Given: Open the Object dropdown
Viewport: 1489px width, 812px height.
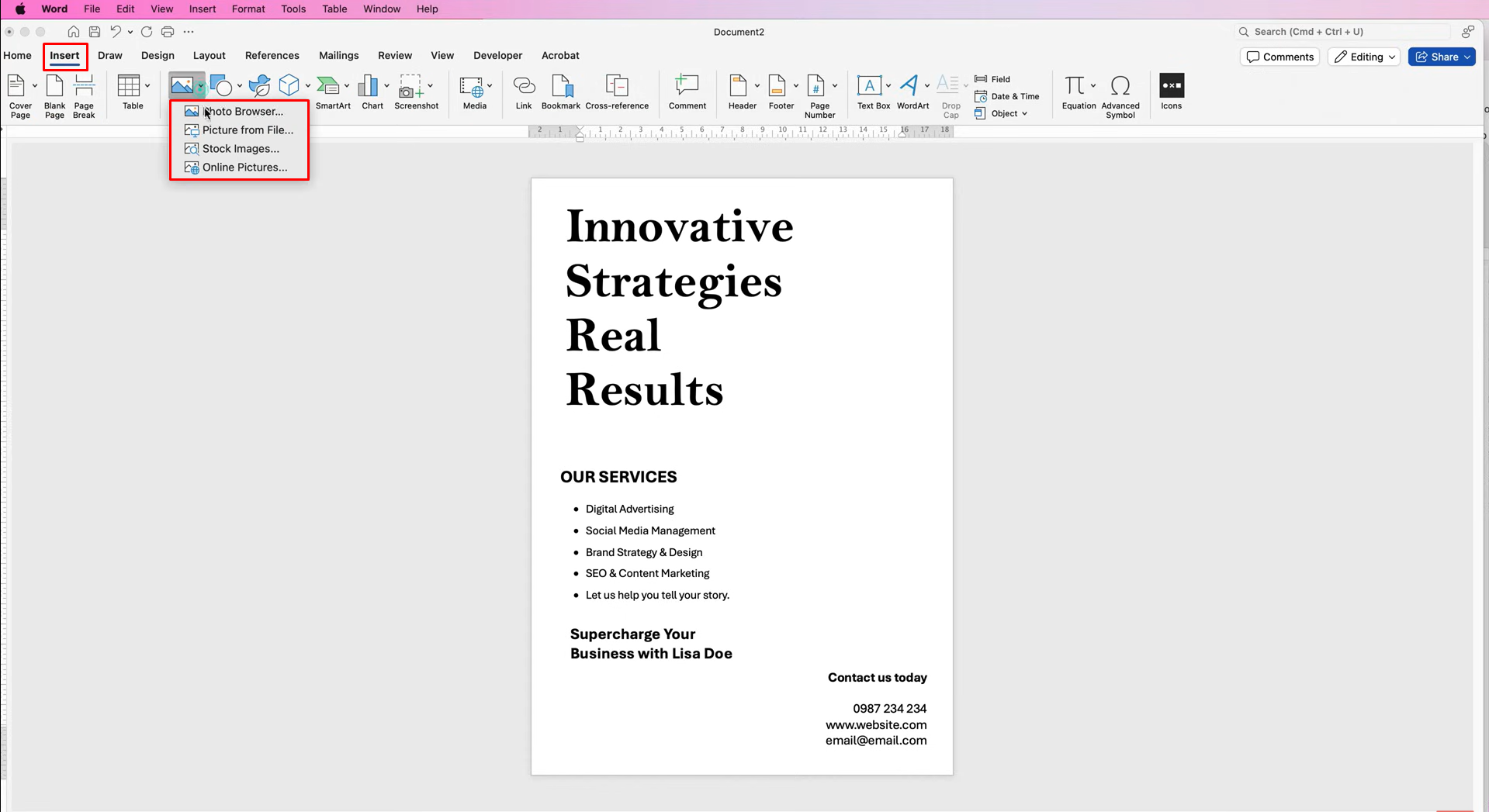Looking at the screenshot, I should coord(1005,113).
